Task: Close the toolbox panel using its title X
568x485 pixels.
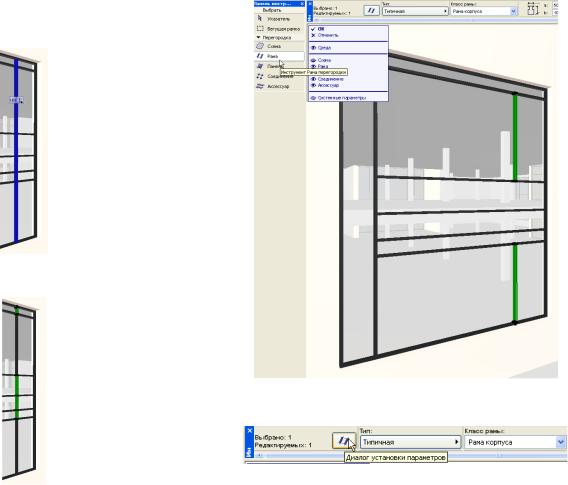Action: tap(302, 4)
